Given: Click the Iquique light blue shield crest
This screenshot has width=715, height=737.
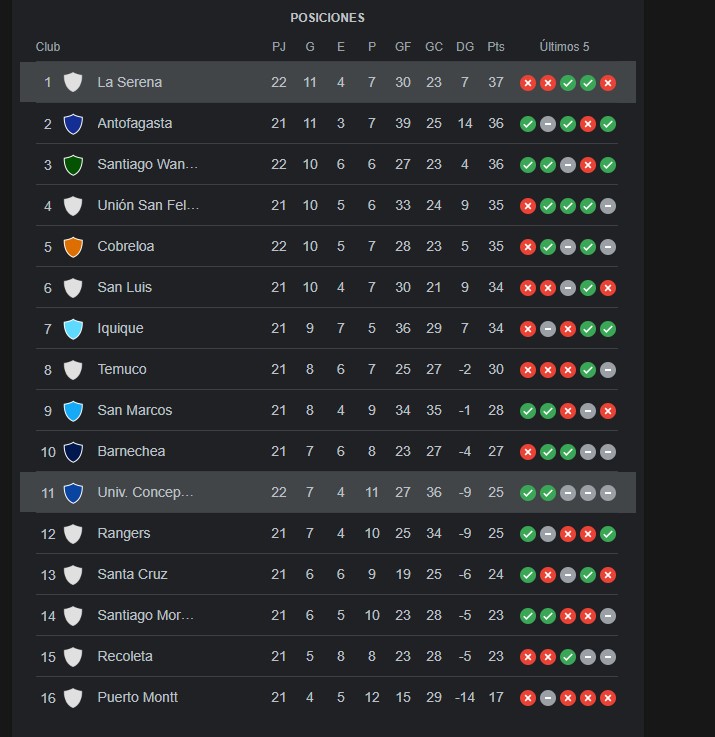Looking at the screenshot, I should coord(73,329).
